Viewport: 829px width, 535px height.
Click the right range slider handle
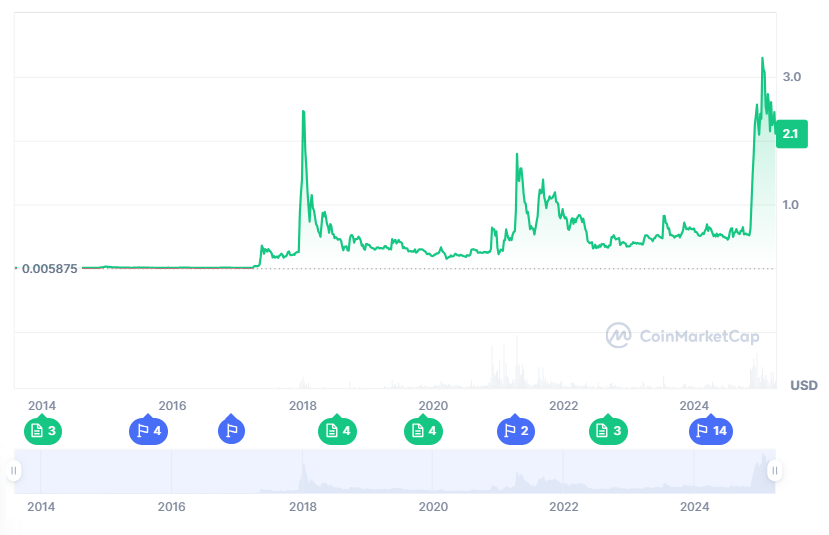coord(774,470)
